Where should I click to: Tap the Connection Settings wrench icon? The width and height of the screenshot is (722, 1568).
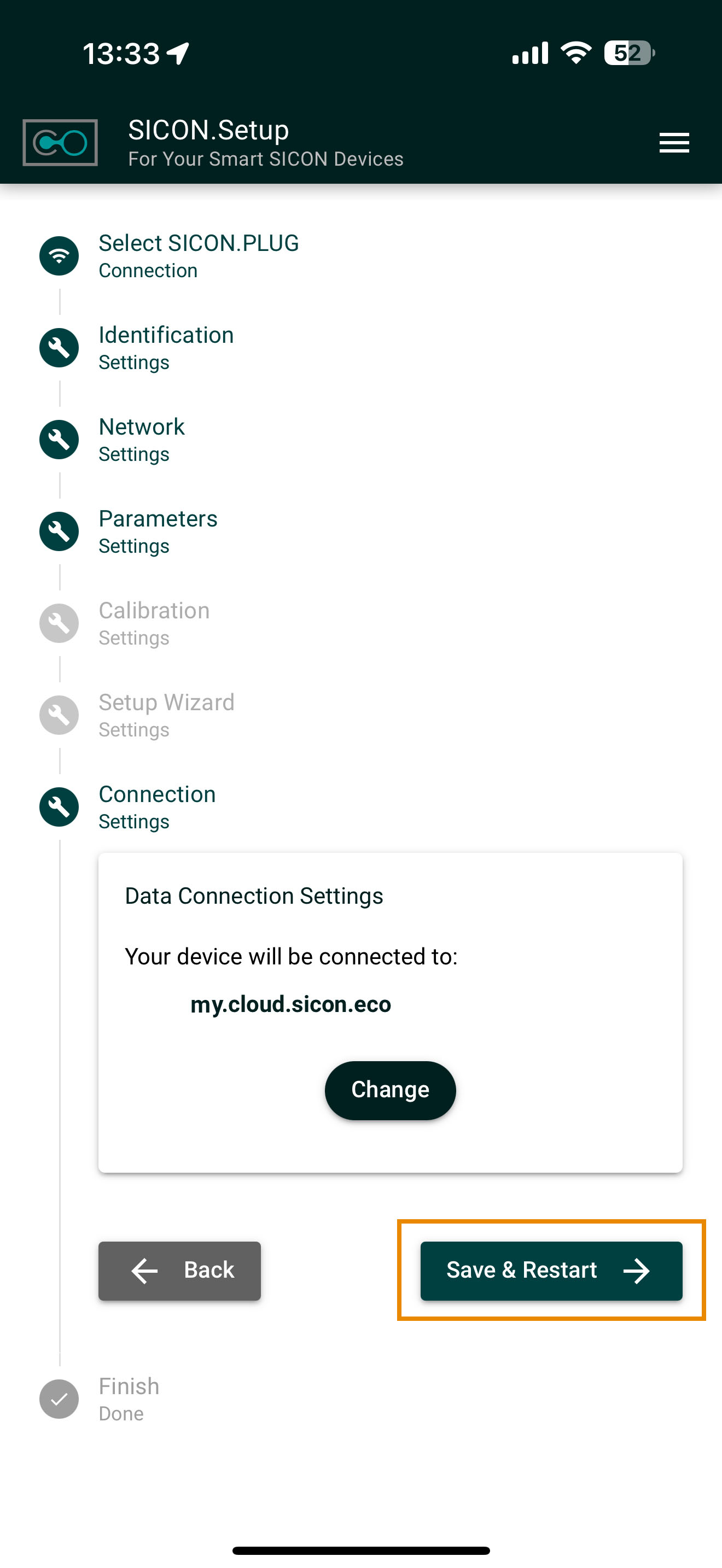coord(59,807)
